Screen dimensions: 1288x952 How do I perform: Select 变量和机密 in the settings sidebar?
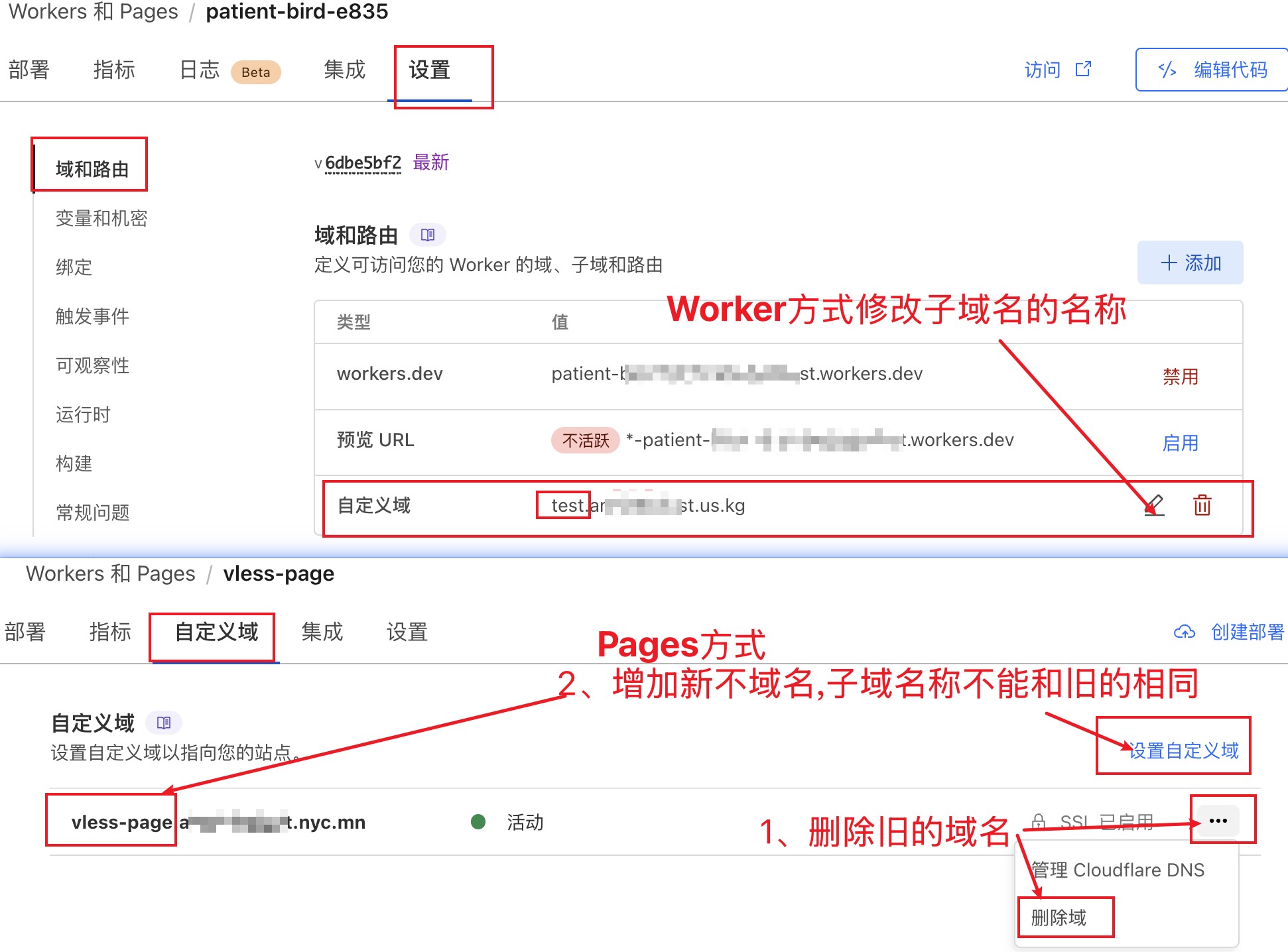[101, 218]
